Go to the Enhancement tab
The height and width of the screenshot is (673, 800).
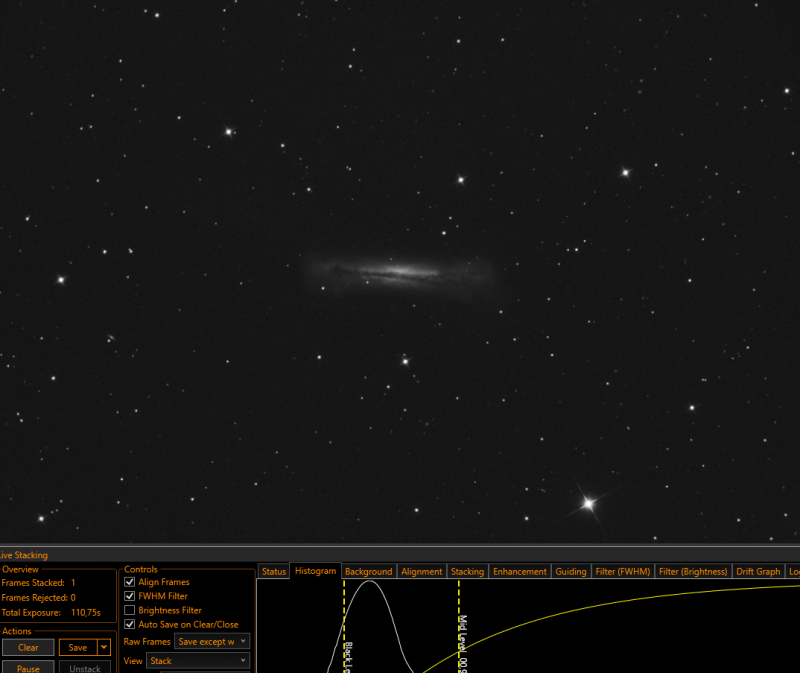tap(520, 571)
